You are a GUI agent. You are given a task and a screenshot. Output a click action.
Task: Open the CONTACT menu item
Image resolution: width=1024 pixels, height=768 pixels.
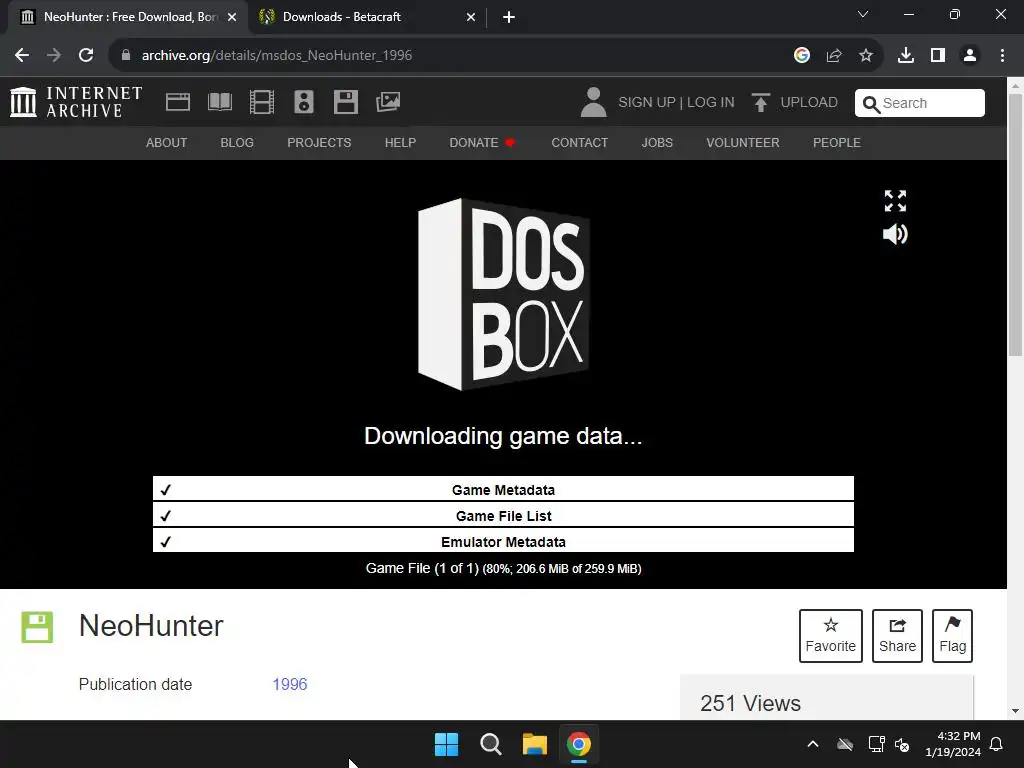coord(579,142)
